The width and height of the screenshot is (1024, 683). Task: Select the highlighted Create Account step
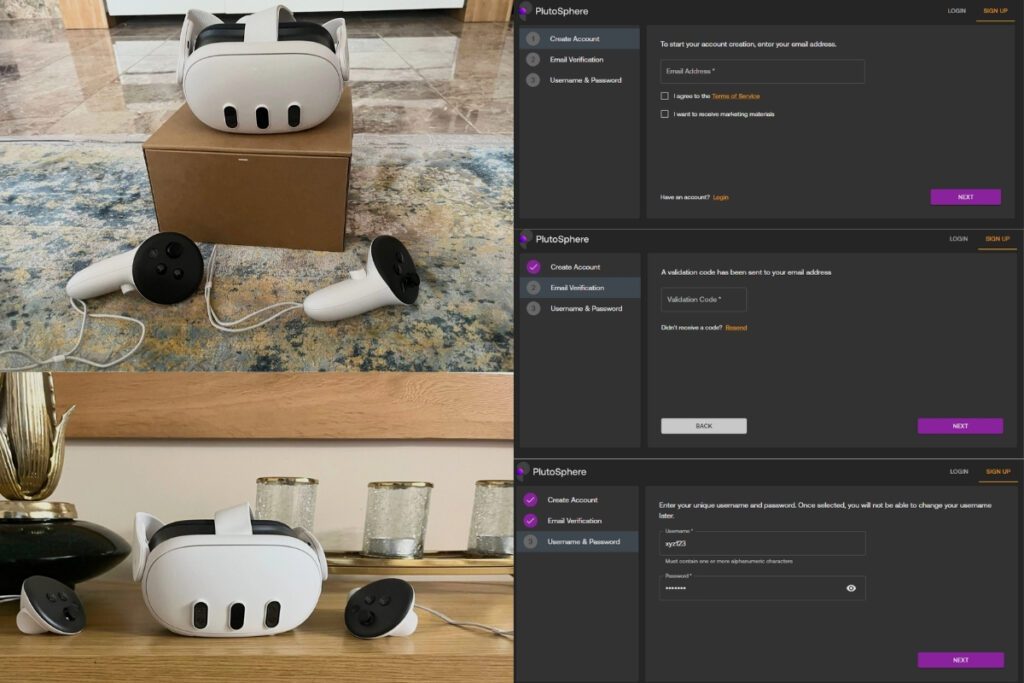pyautogui.click(x=580, y=39)
